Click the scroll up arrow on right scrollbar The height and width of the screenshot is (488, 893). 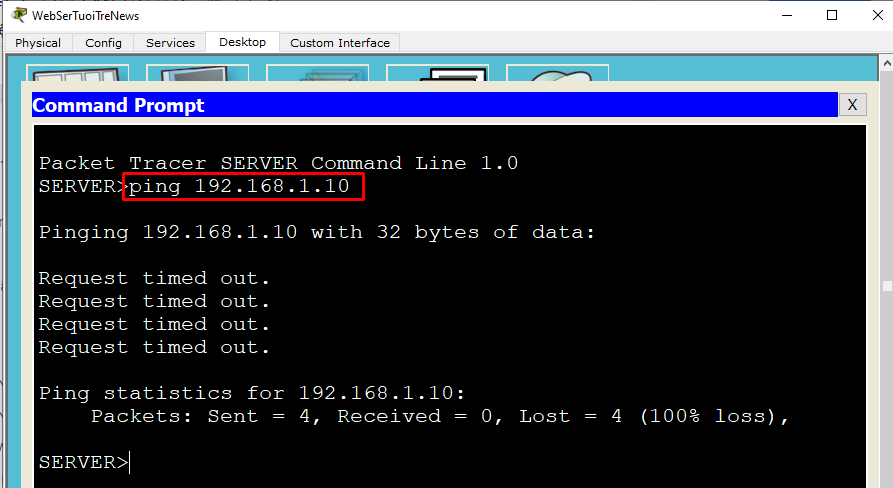tap(887, 63)
